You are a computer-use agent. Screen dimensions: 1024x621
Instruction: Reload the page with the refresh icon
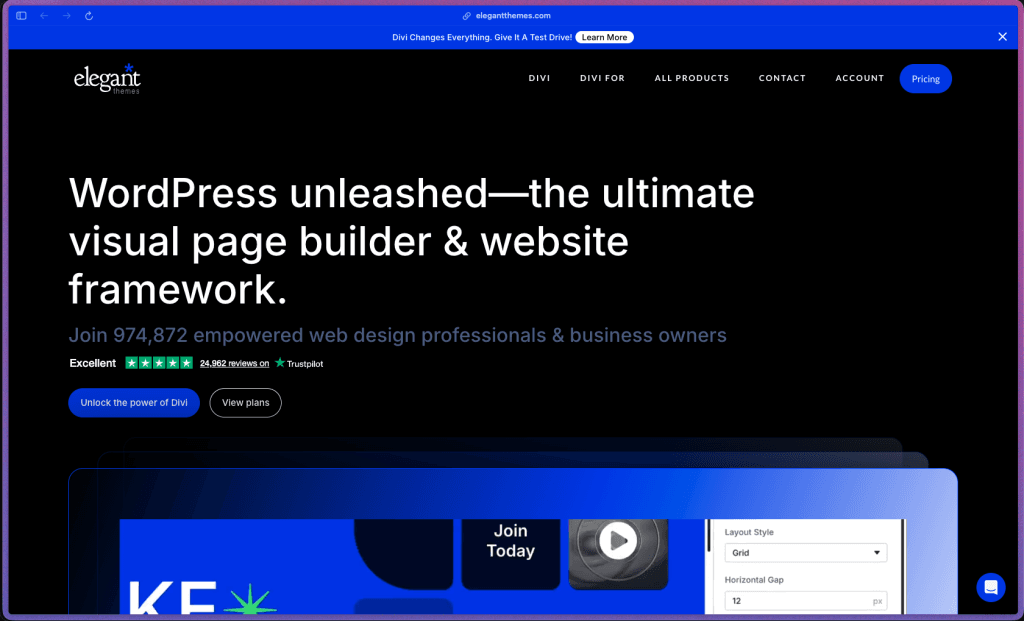click(x=89, y=16)
